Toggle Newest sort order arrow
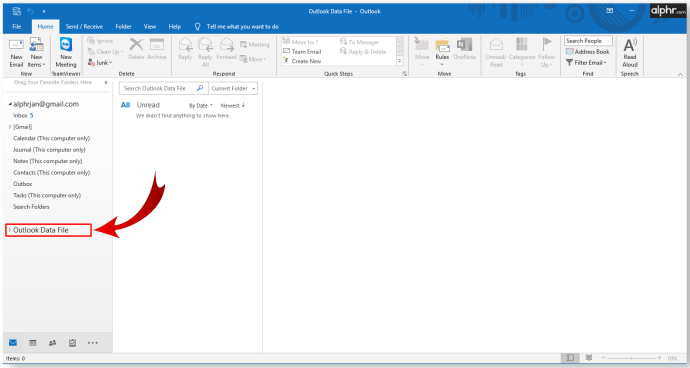Image resolution: width=690 pixels, height=368 pixels. pos(243,105)
